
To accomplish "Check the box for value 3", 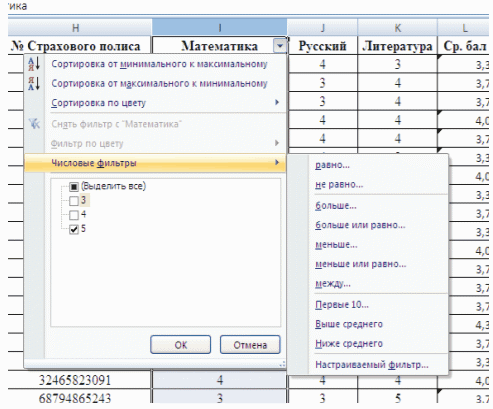I will pyautogui.click(x=74, y=201).
